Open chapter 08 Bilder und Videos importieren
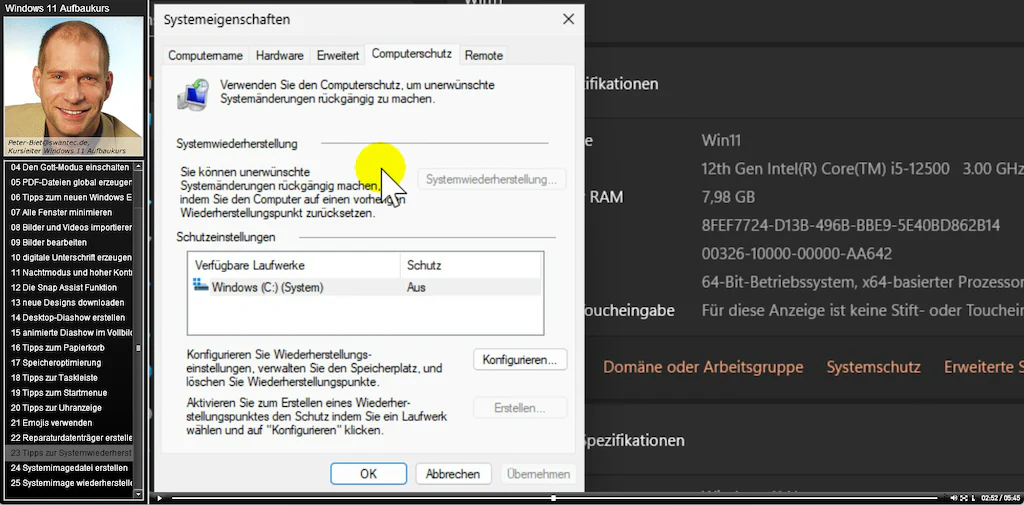The image size is (1024, 505). (x=69, y=227)
